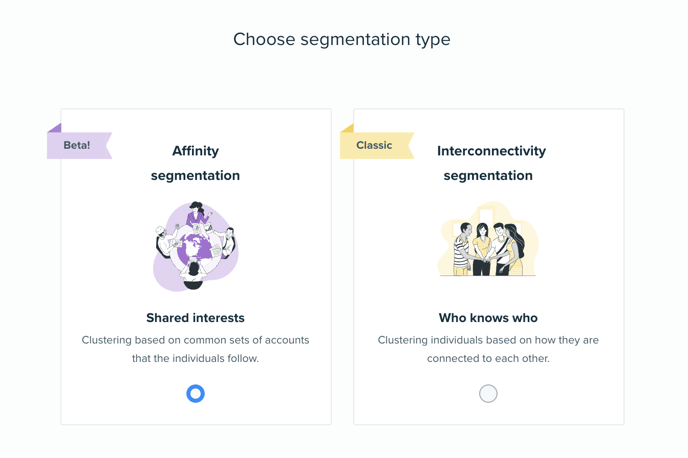The height and width of the screenshot is (458, 688).
Task: Click the common sets of accounts description
Action: tap(195, 349)
